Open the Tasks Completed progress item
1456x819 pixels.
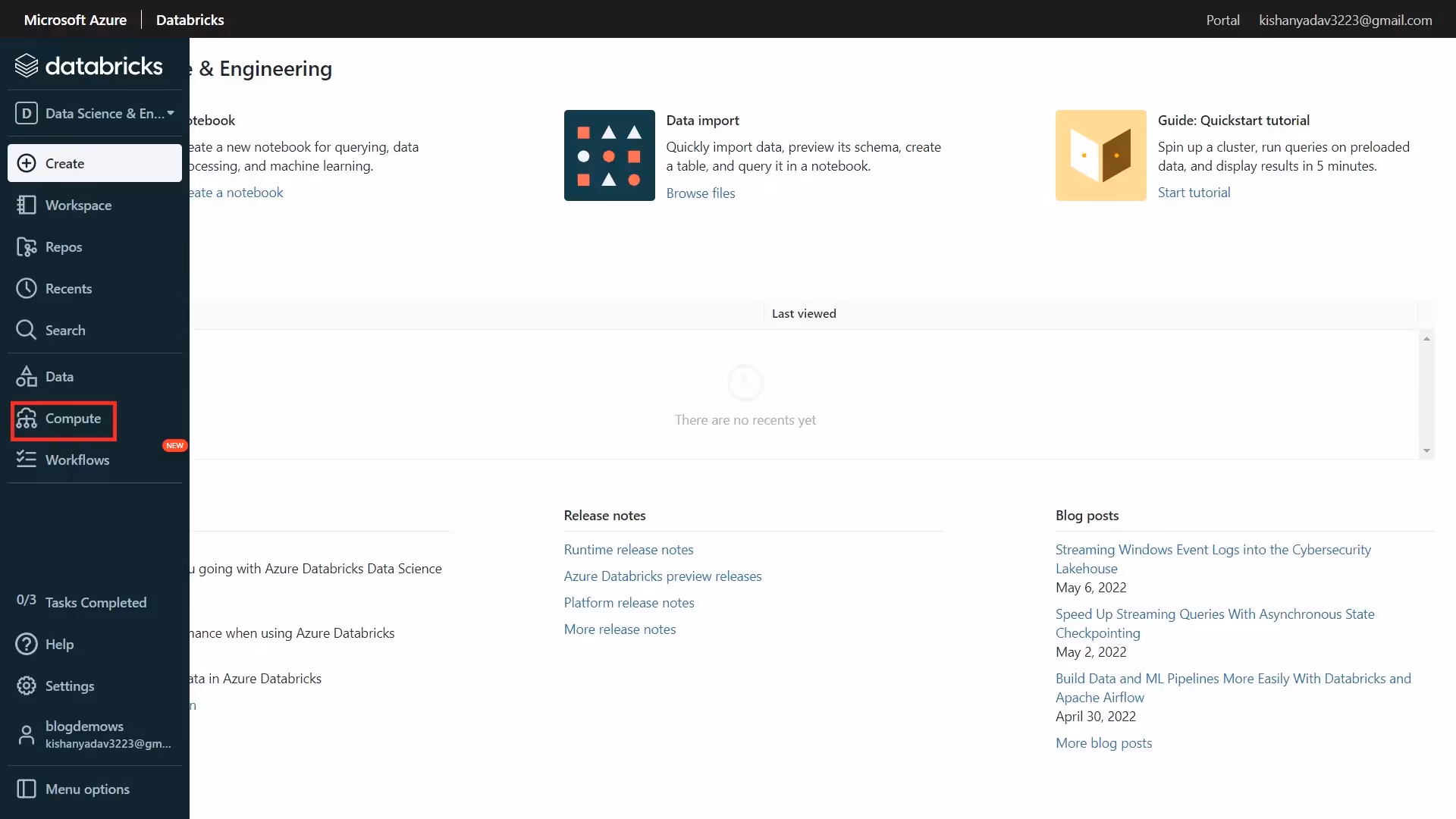pos(82,602)
